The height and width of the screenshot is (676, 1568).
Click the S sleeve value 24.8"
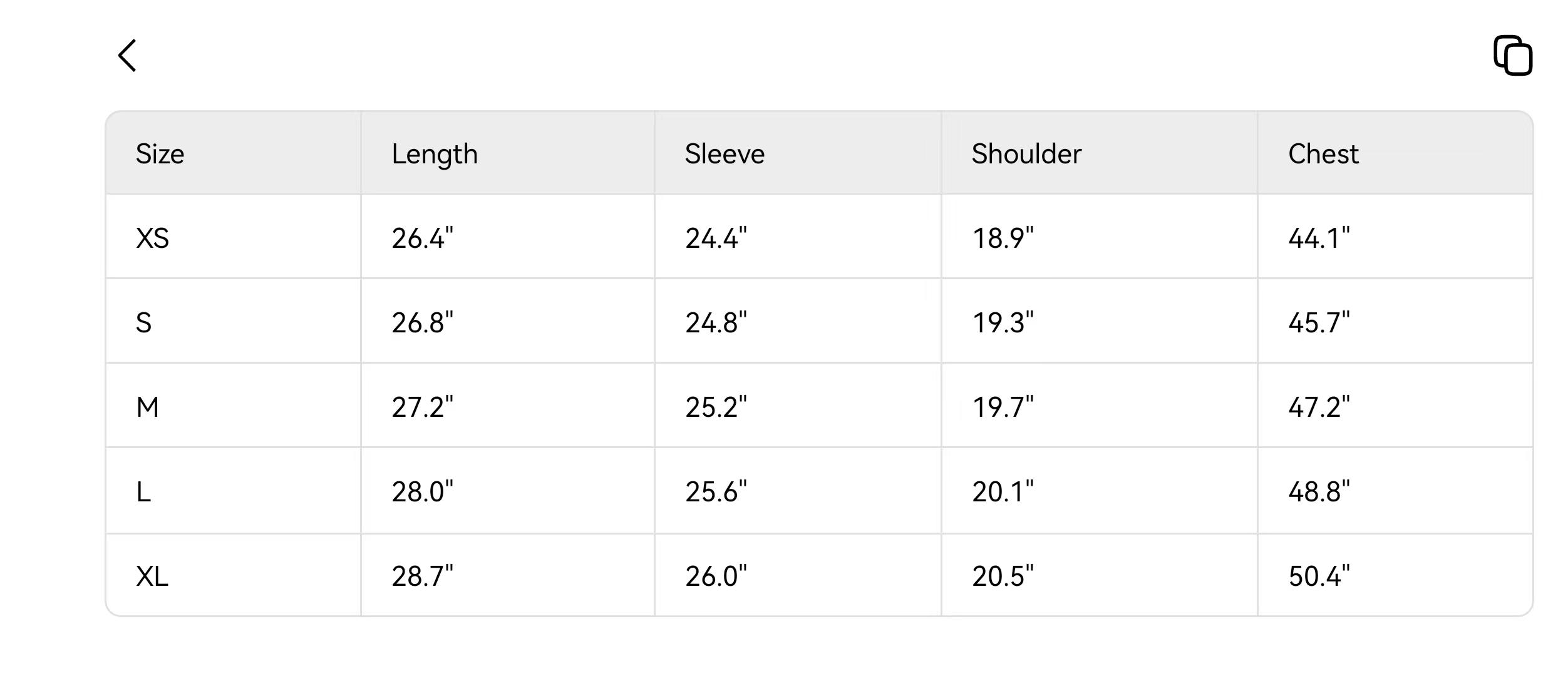coord(716,323)
